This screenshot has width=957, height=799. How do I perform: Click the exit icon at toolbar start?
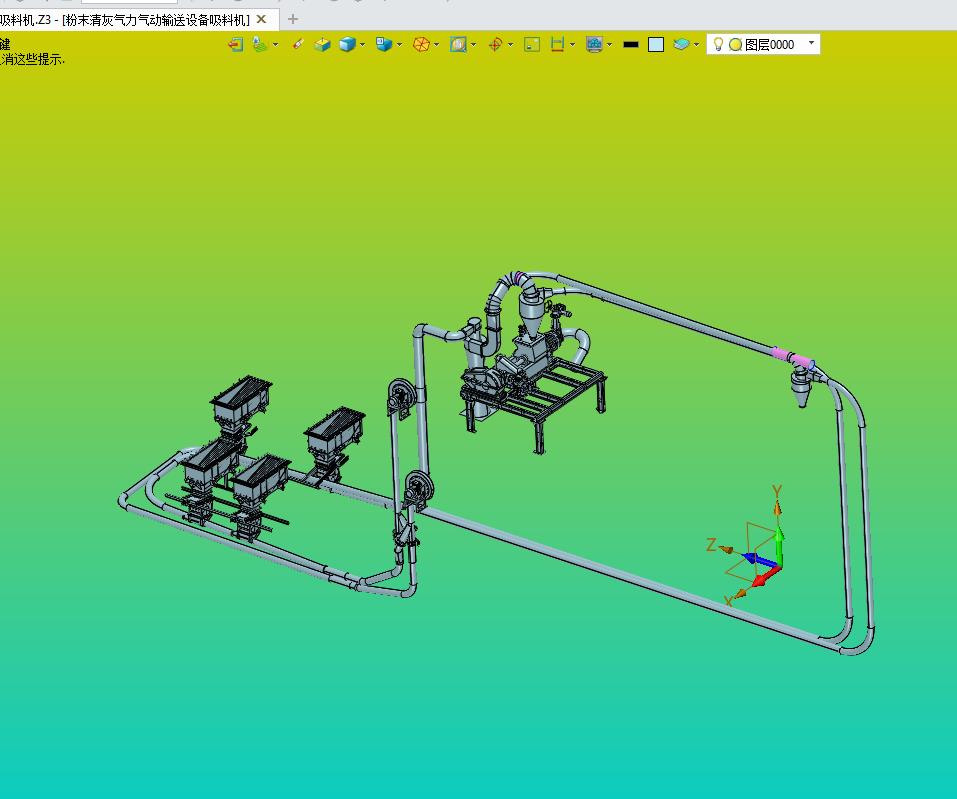[236, 44]
